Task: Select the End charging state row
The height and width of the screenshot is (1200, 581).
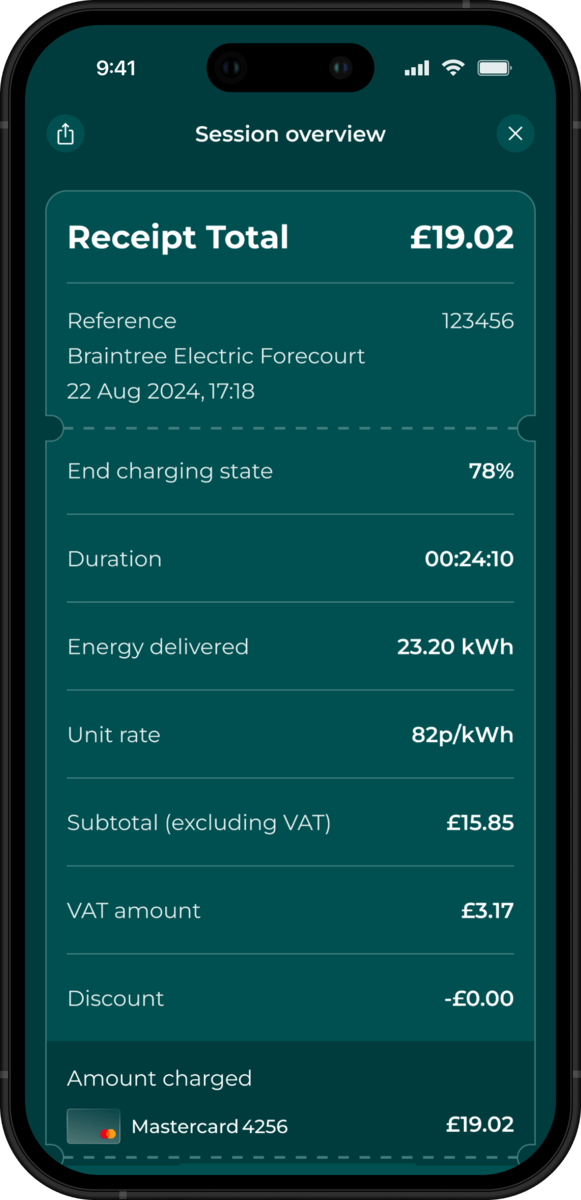Action: [290, 471]
